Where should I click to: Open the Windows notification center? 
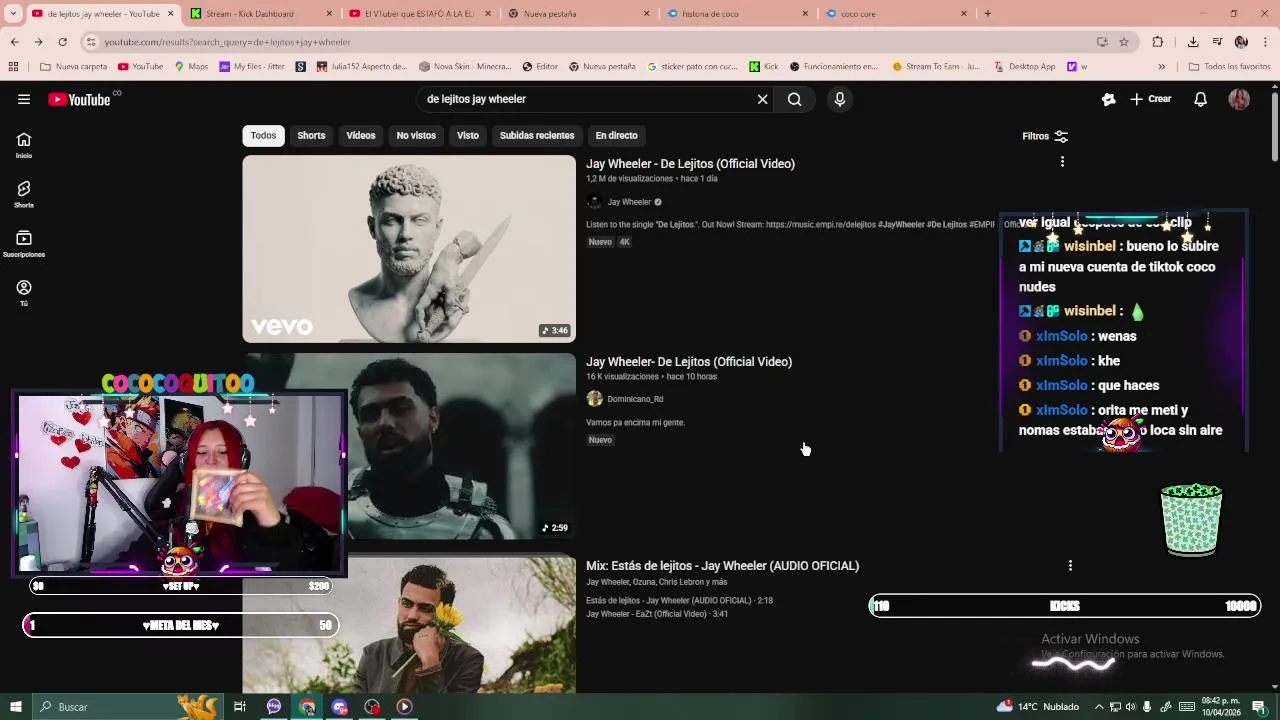[x=1260, y=707]
